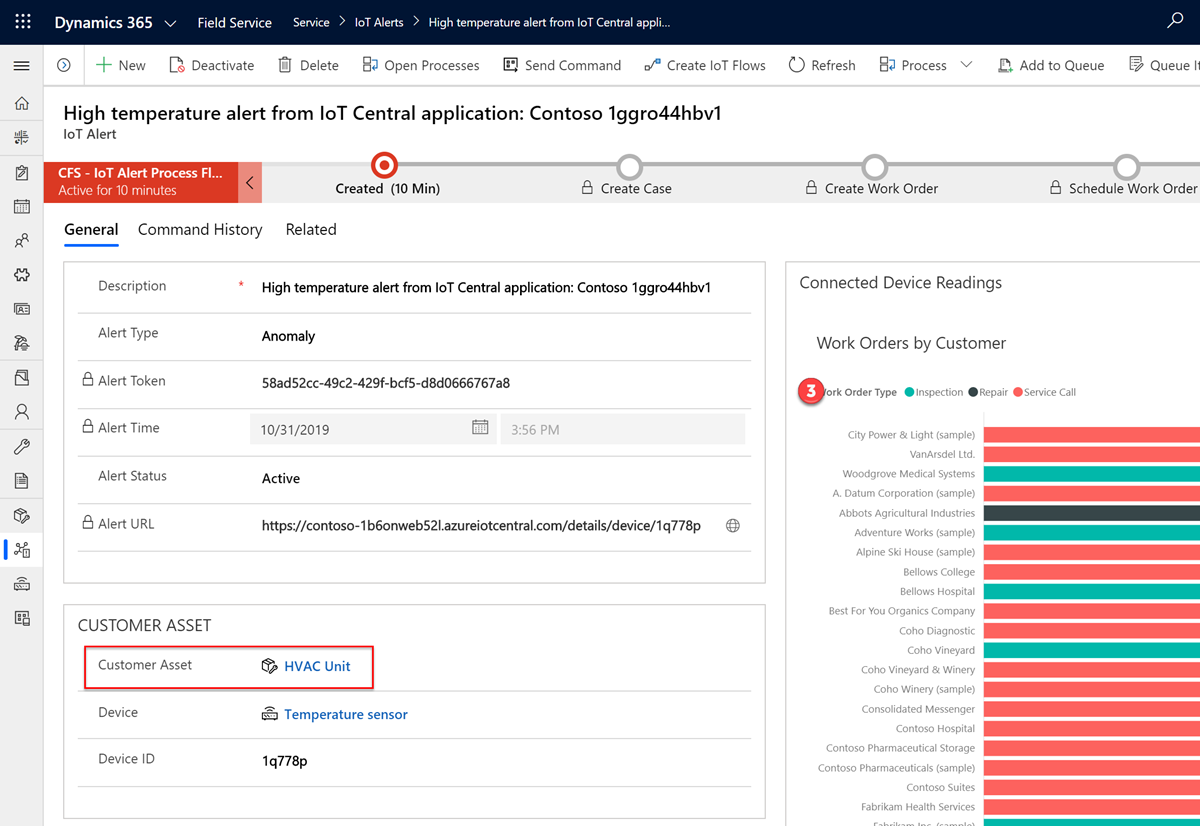Click the Alert Time date field

click(373, 429)
